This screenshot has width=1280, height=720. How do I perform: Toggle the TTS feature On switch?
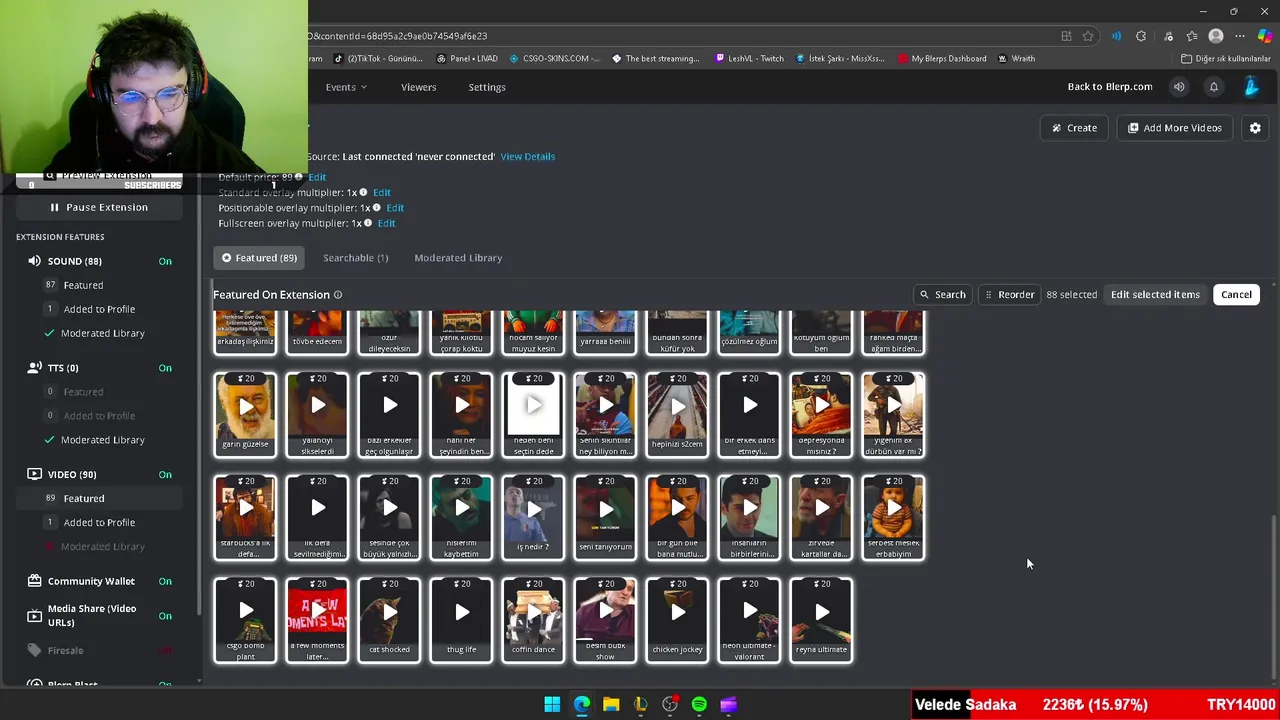pyautogui.click(x=165, y=368)
